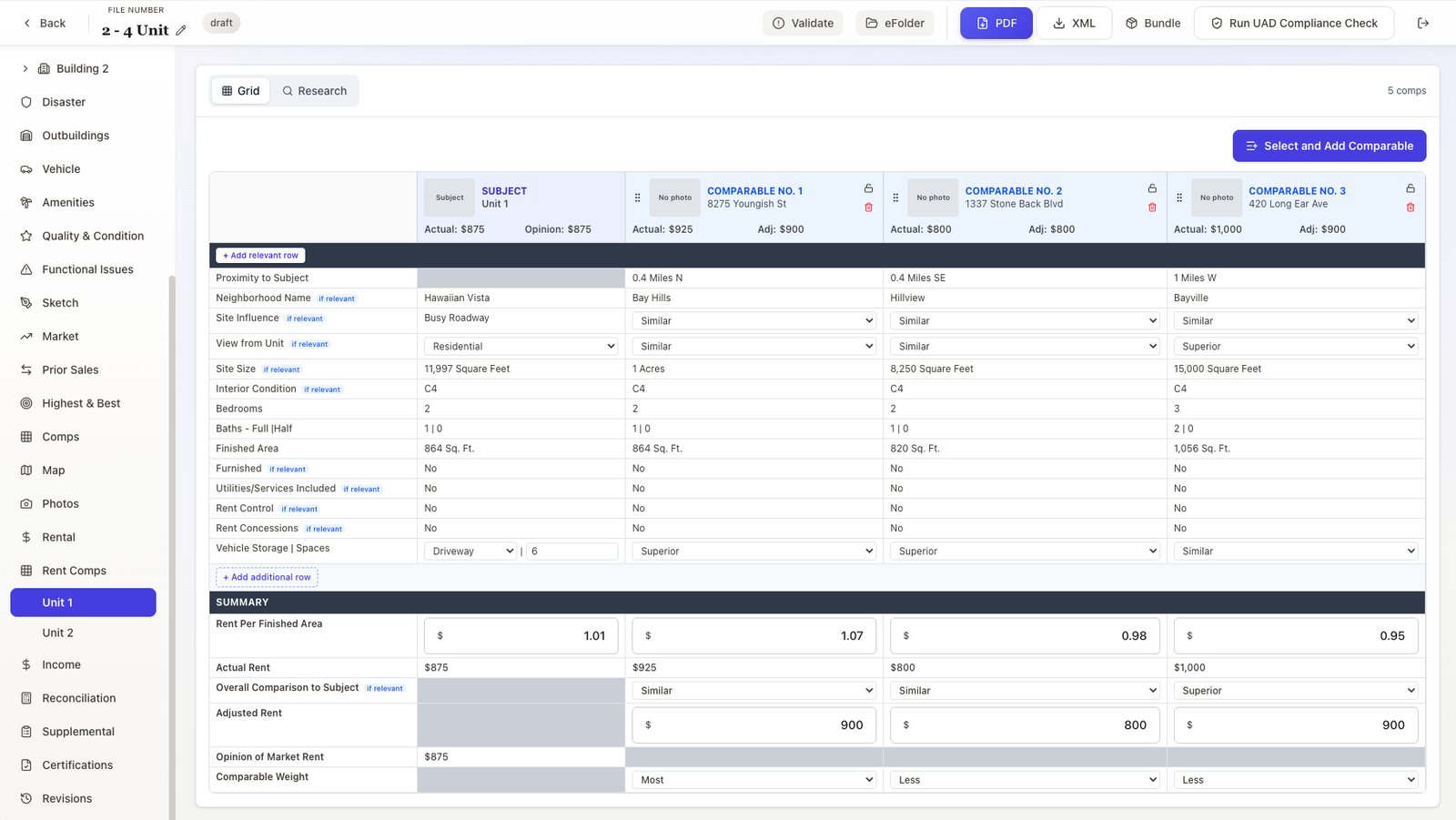Open View from Unit dropdown for Comparable 3

[1296, 347]
